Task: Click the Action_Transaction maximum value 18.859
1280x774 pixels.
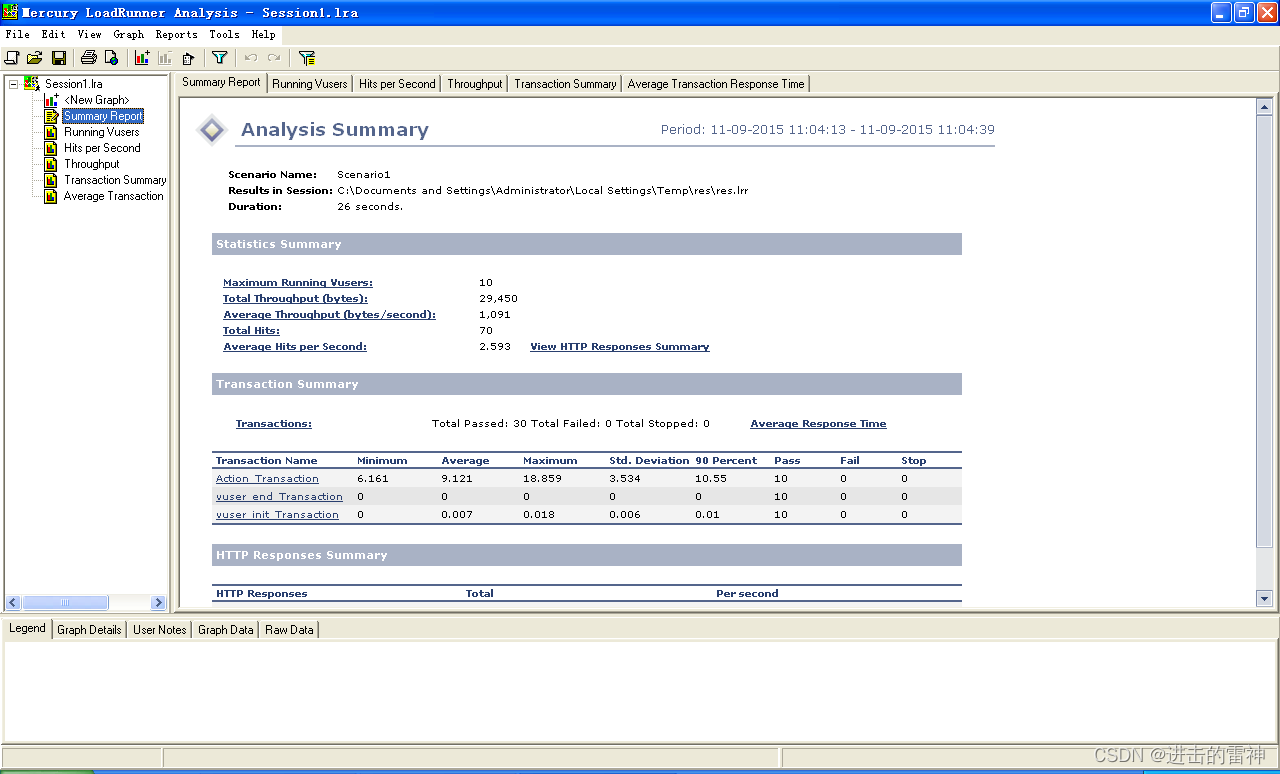Action: point(542,479)
